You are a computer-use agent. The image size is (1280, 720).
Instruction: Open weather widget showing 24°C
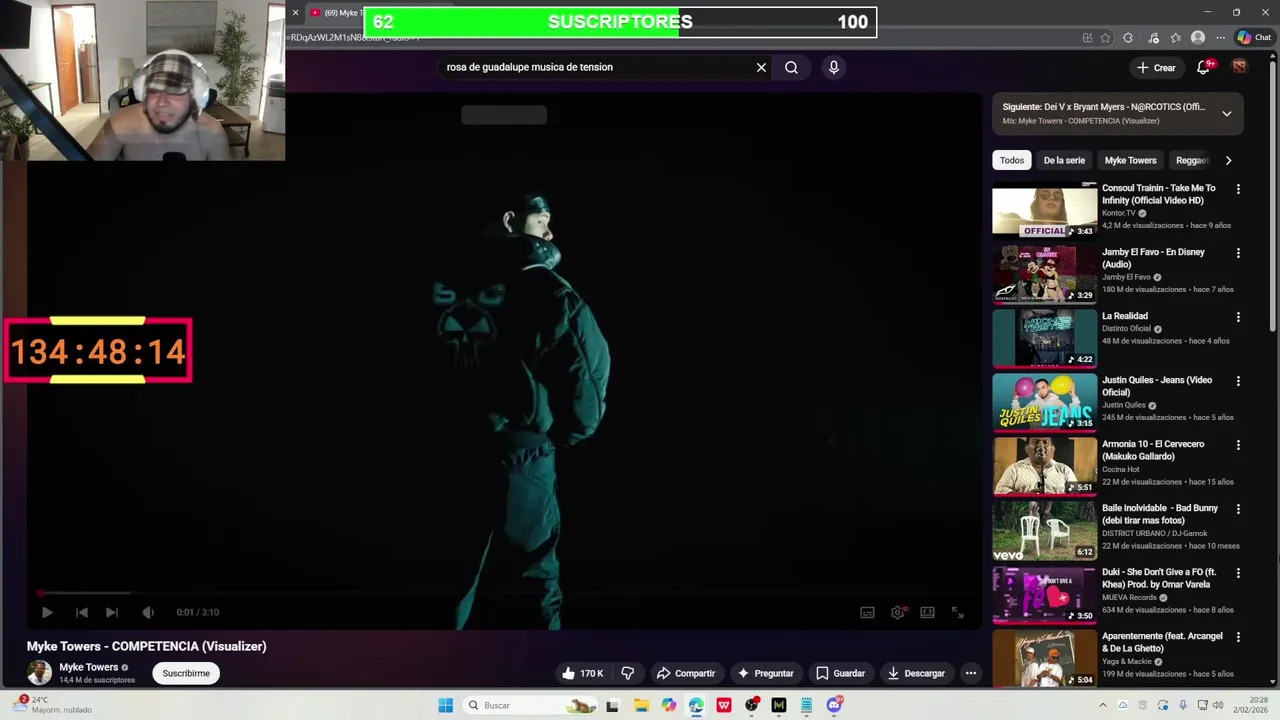50,705
